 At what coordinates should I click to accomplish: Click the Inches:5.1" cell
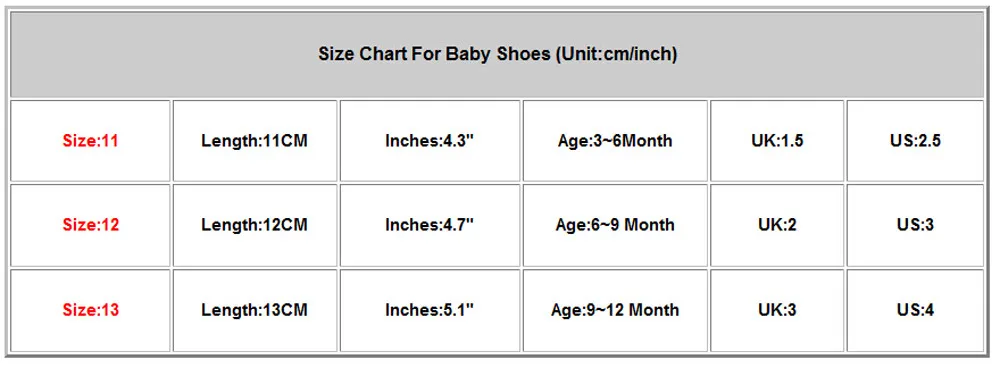pos(430,311)
